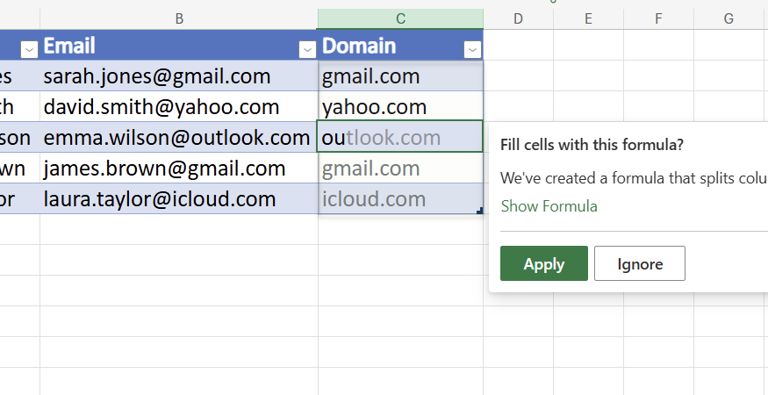
Task: Select cell laura.taylor@icloud.com
Action: point(179,198)
